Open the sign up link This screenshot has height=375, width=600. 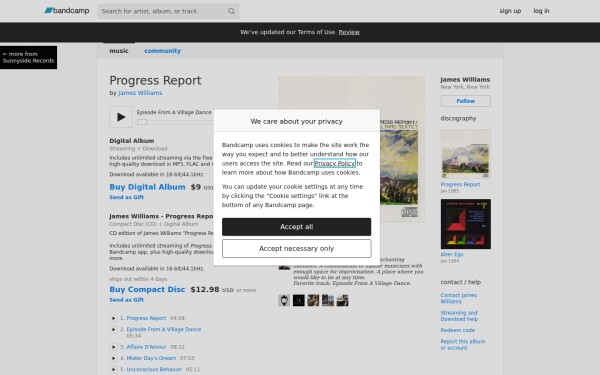coord(510,11)
